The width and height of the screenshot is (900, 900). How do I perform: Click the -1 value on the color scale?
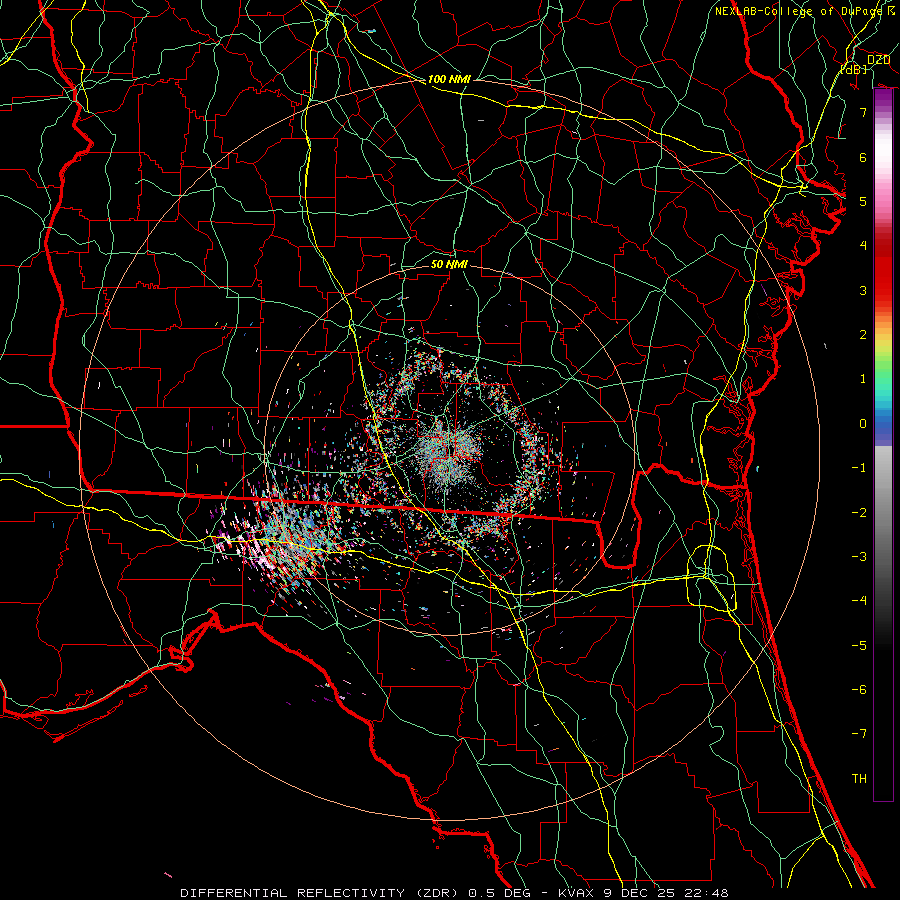pos(859,468)
